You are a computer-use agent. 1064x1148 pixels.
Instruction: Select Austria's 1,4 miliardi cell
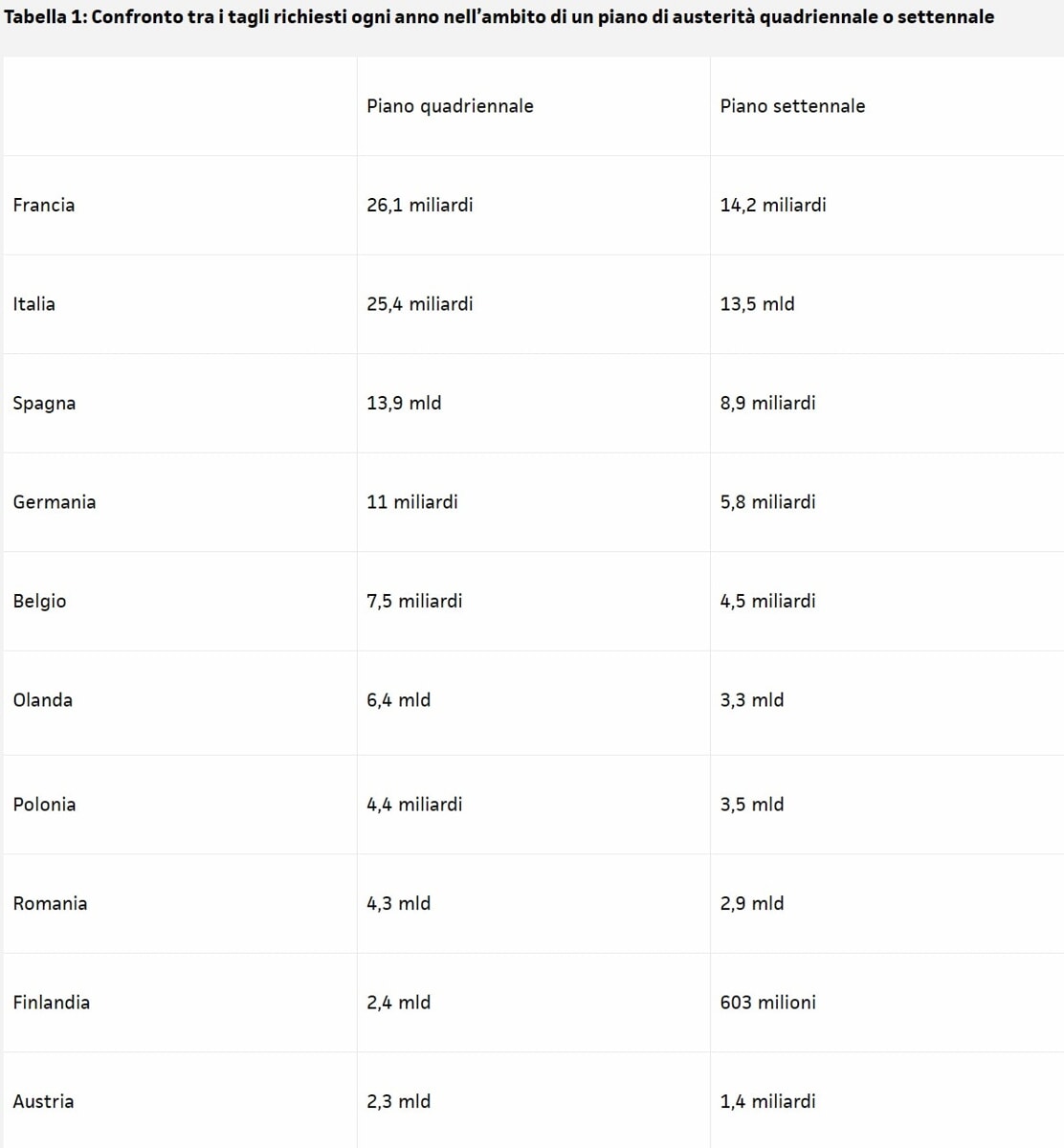[768, 1101]
